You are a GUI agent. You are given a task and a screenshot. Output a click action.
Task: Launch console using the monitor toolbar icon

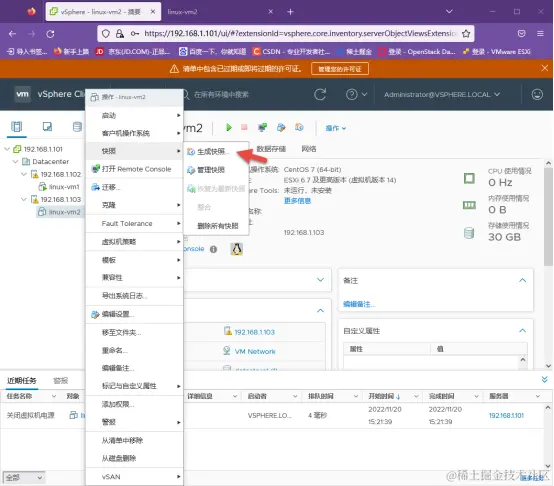pyautogui.click(x=262, y=127)
